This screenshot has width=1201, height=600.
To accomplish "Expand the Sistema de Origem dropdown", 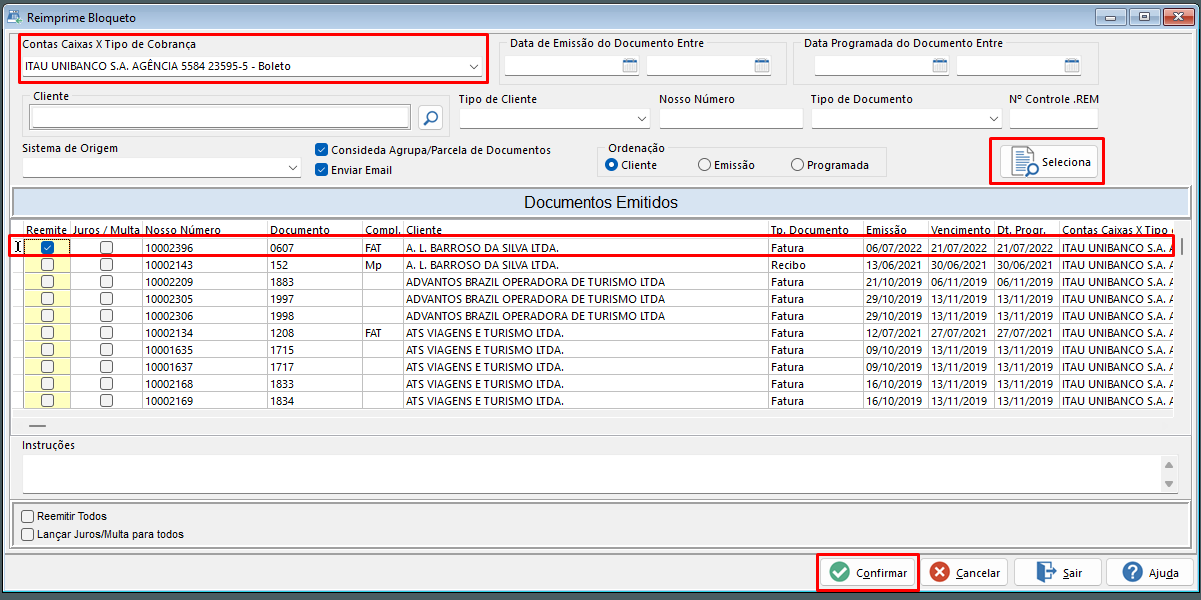I will (x=293, y=168).
